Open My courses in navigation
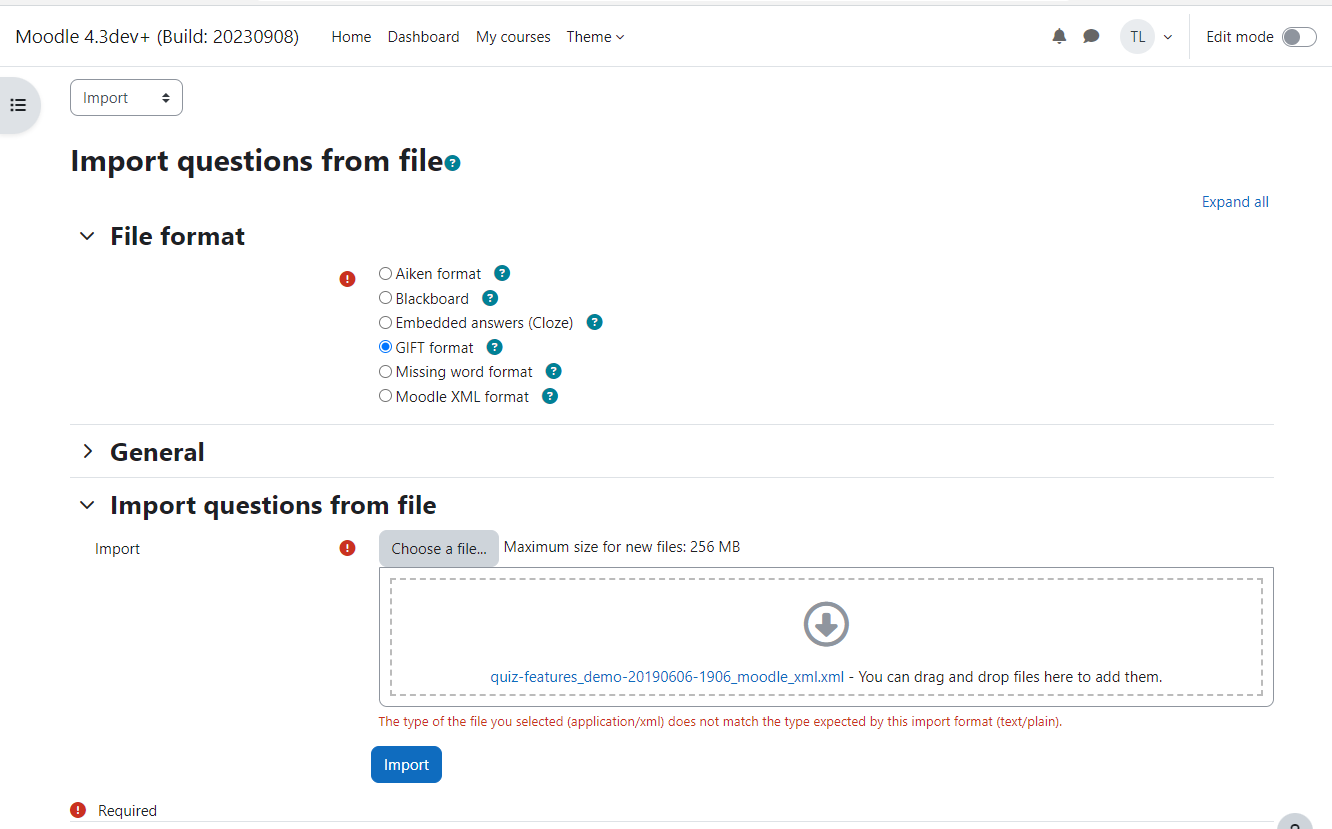Image resolution: width=1332 pixels, height=829 pixels. [x=513, y=37]
